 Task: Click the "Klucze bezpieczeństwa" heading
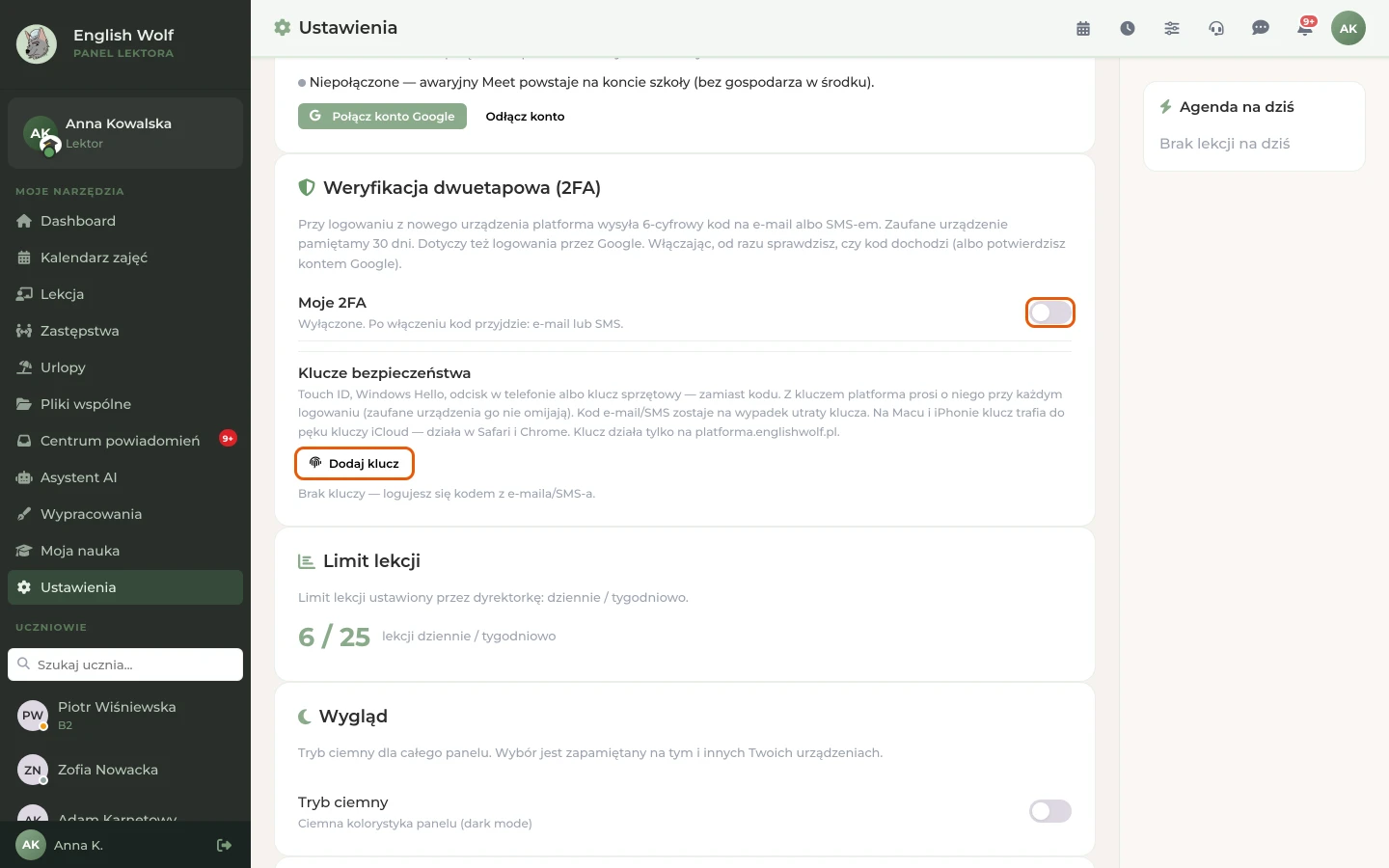[x=384, y=373]
